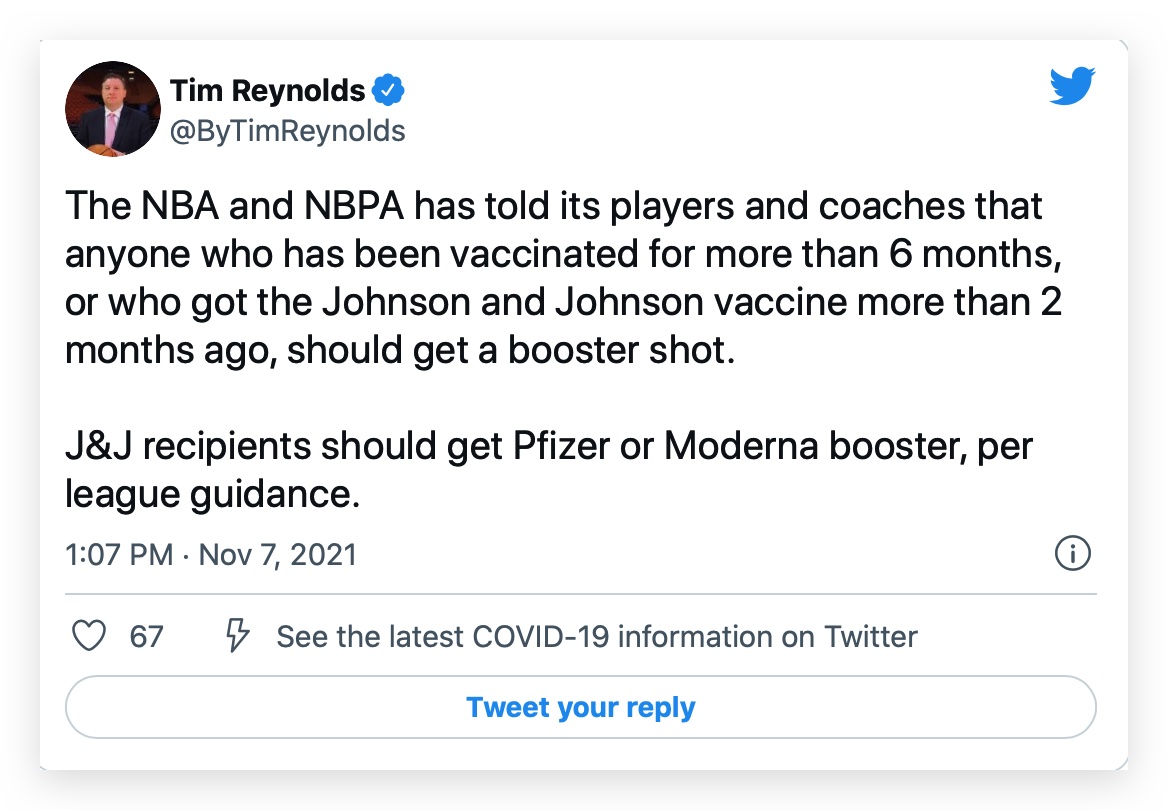Open See the latest COVID-19 information link
Viewport: 1168px width, 810px height.
click(597, 637)
